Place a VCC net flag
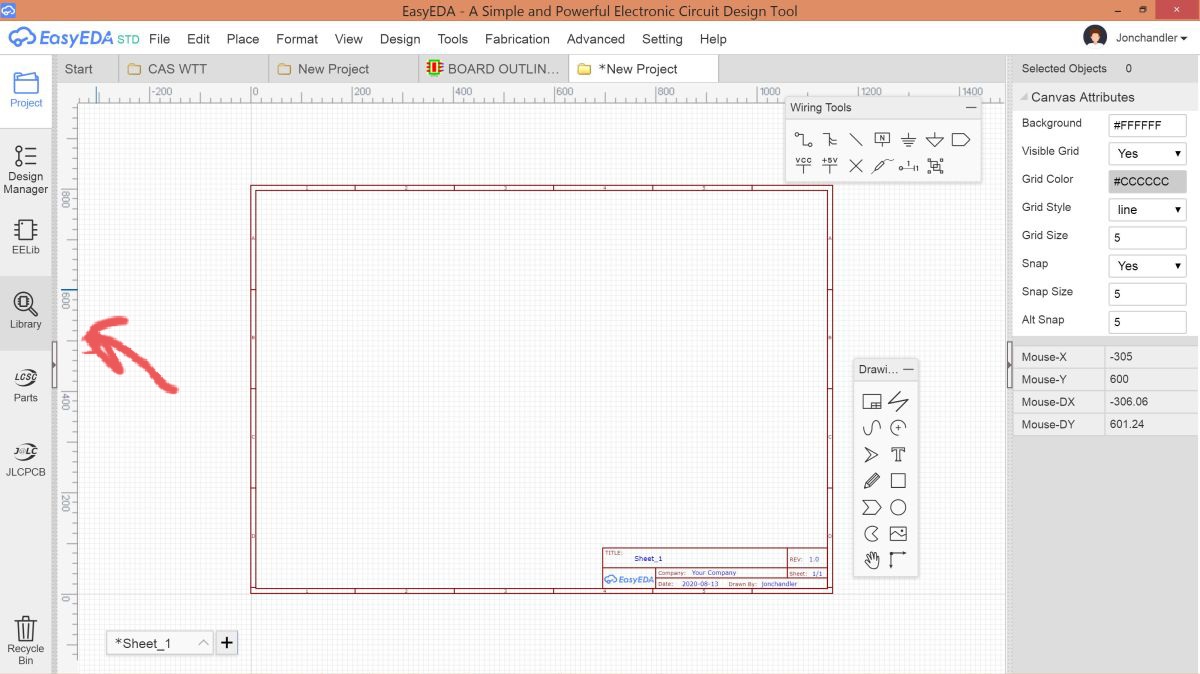The width and height of the screenshot is (1200, 674). 803,166
